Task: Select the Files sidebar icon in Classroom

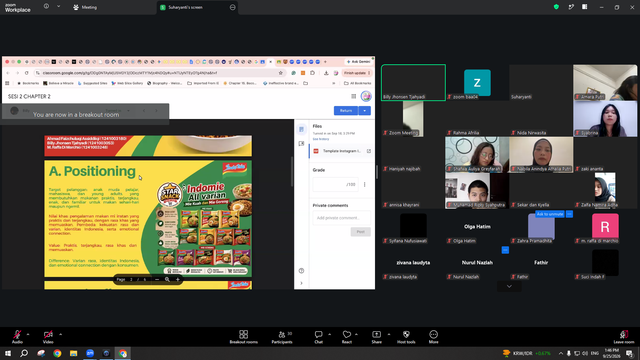Action: tap(301, 129)
